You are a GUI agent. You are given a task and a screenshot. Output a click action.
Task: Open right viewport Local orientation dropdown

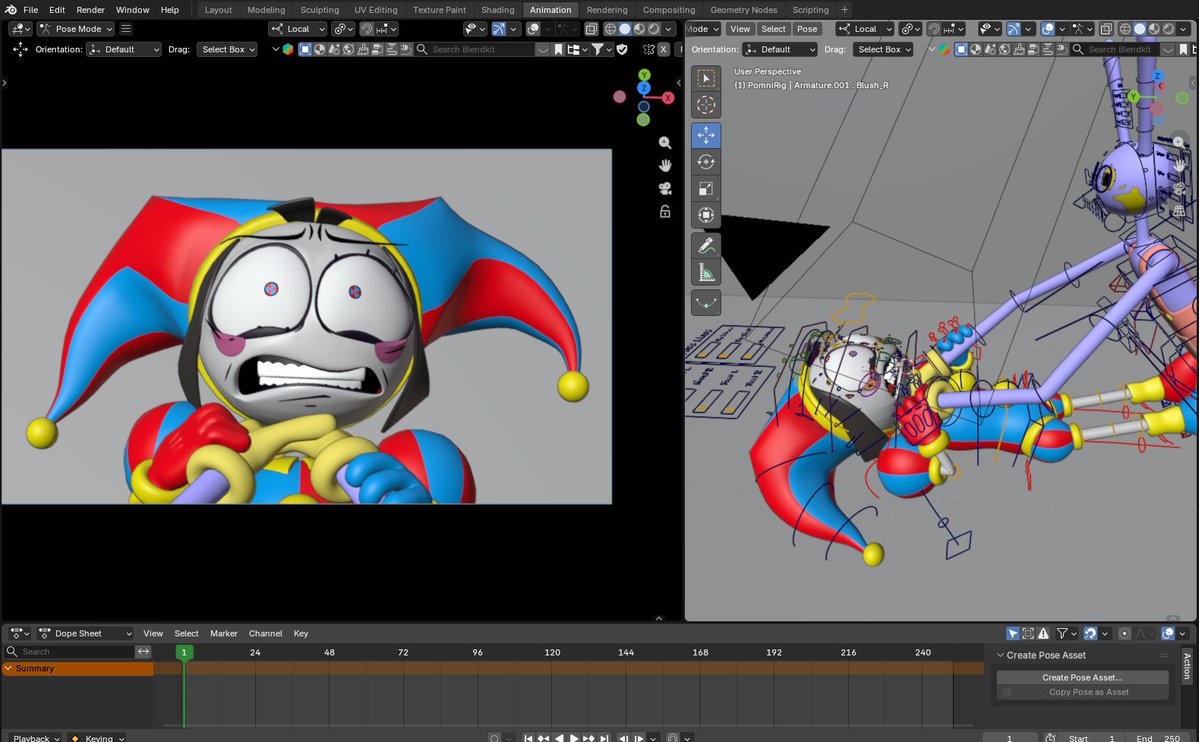pyautogui.click(x=865, y=28)
